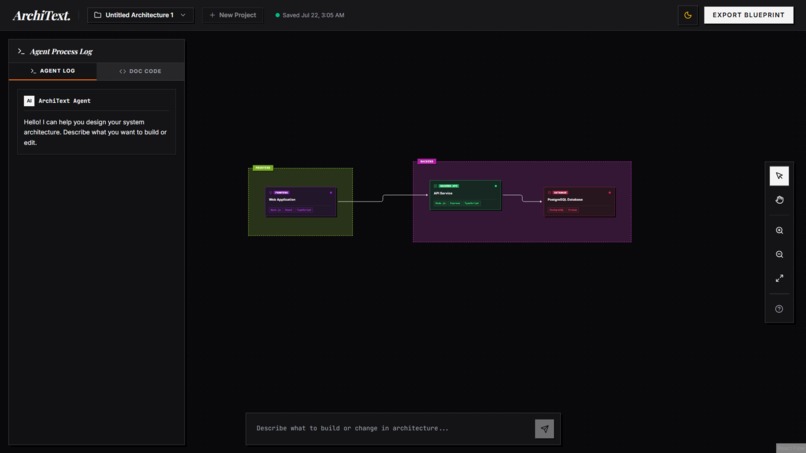806x453 pixels.
Task: Focus the describe architecture input field
Action: tap(394, 428)
